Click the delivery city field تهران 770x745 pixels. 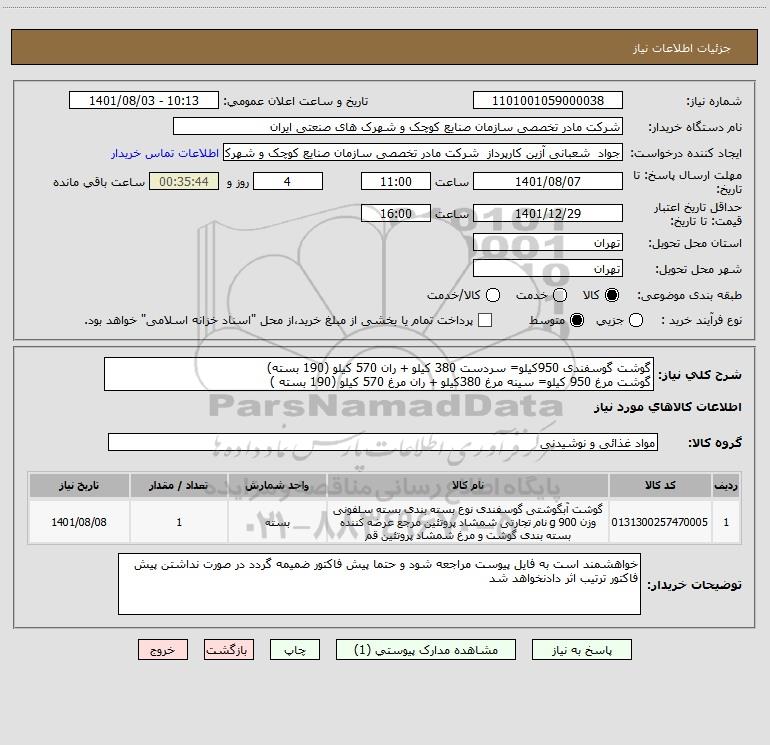(x=548, y=268)
